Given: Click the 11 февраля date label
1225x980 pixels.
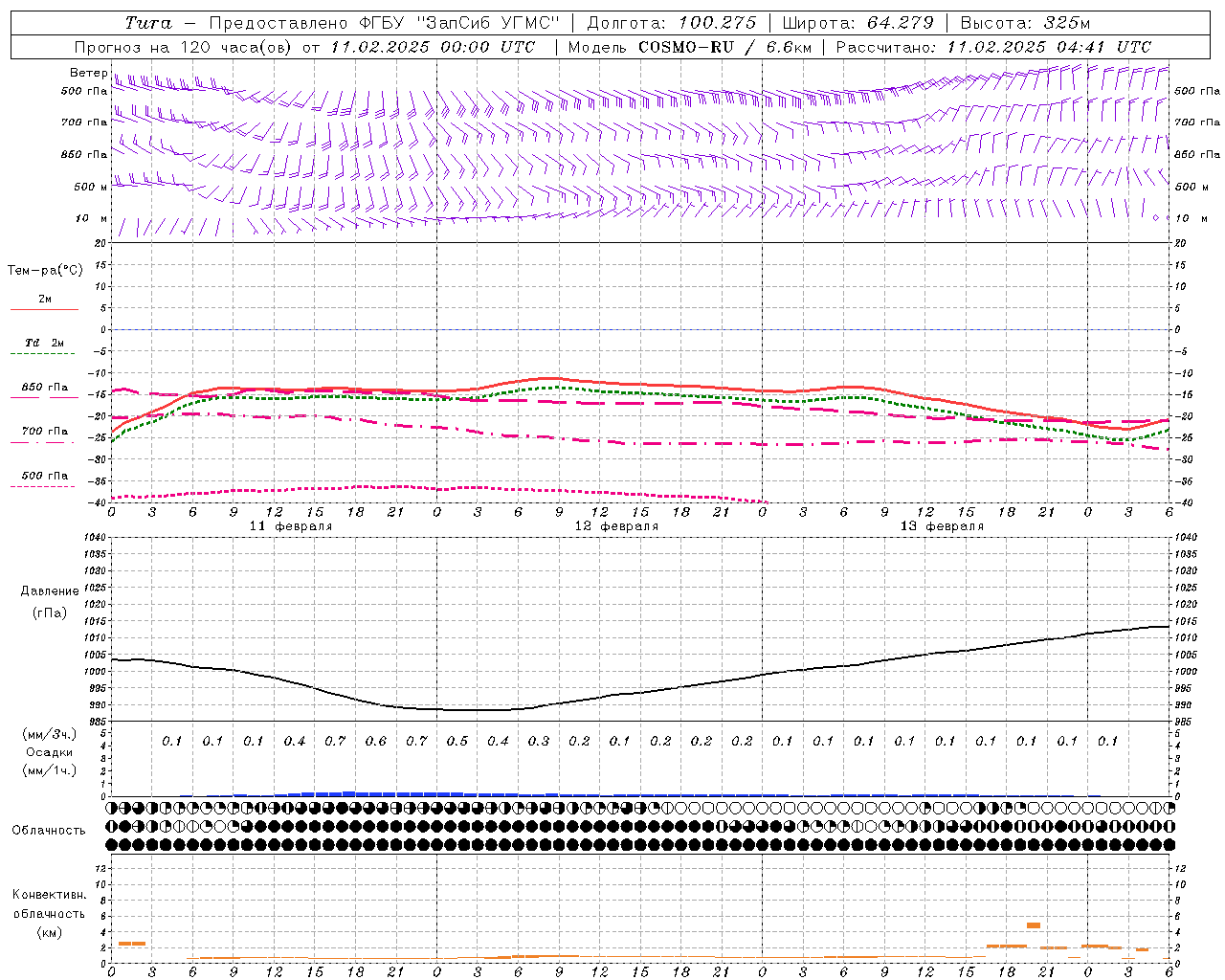Looking at the screenshot, I should click(291, 526).
